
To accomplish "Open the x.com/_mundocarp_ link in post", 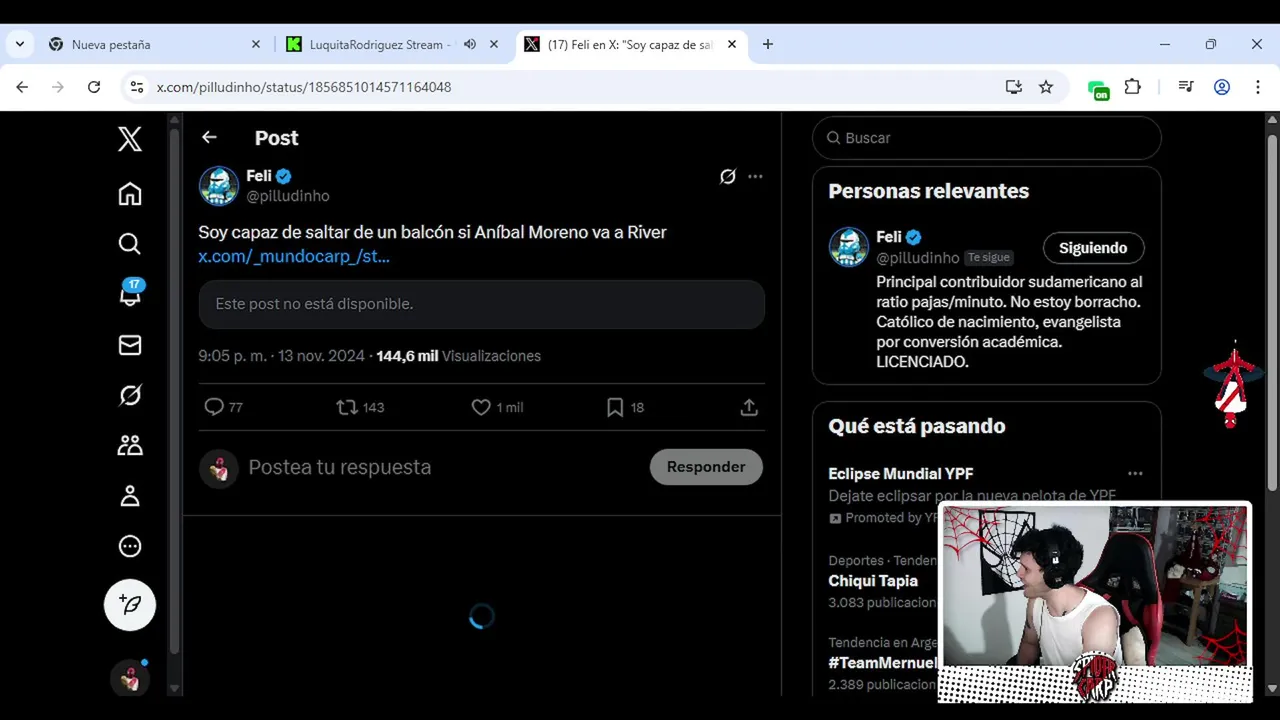I will 294,256.
